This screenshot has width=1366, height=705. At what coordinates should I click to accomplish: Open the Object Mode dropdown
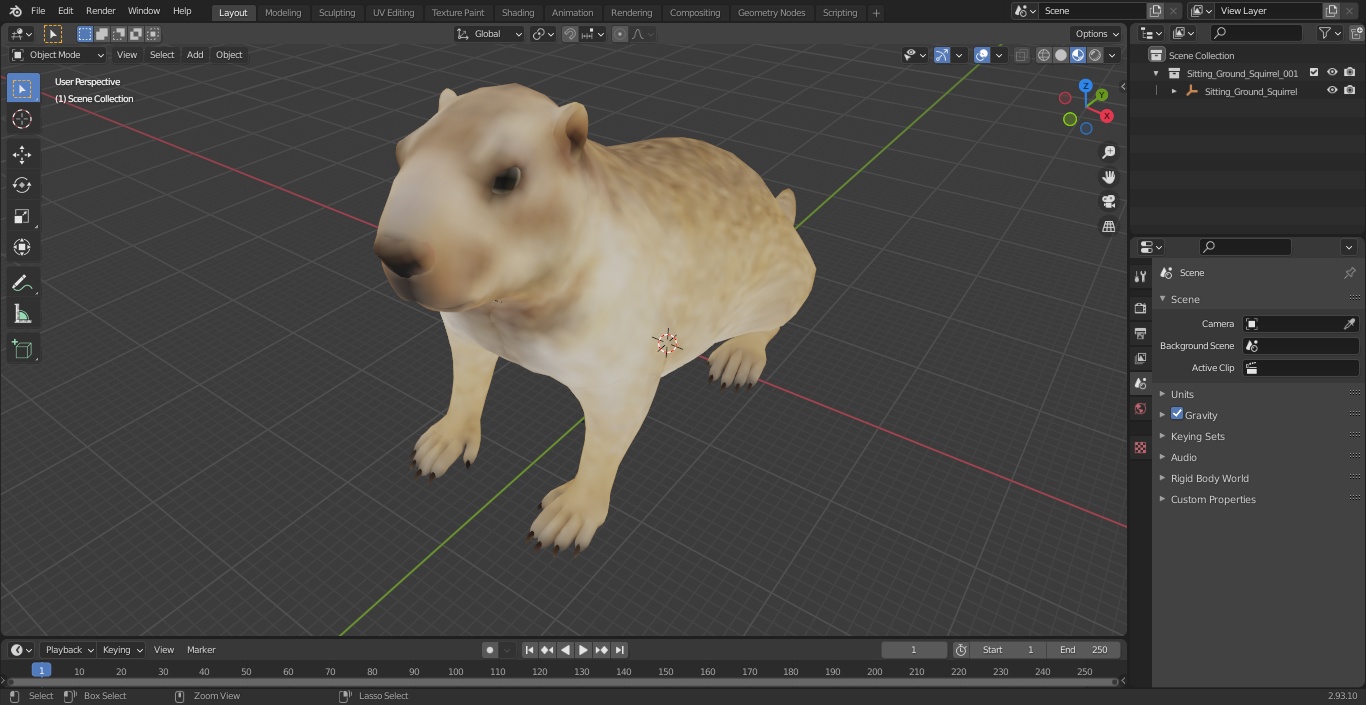(x=58, y=55)
